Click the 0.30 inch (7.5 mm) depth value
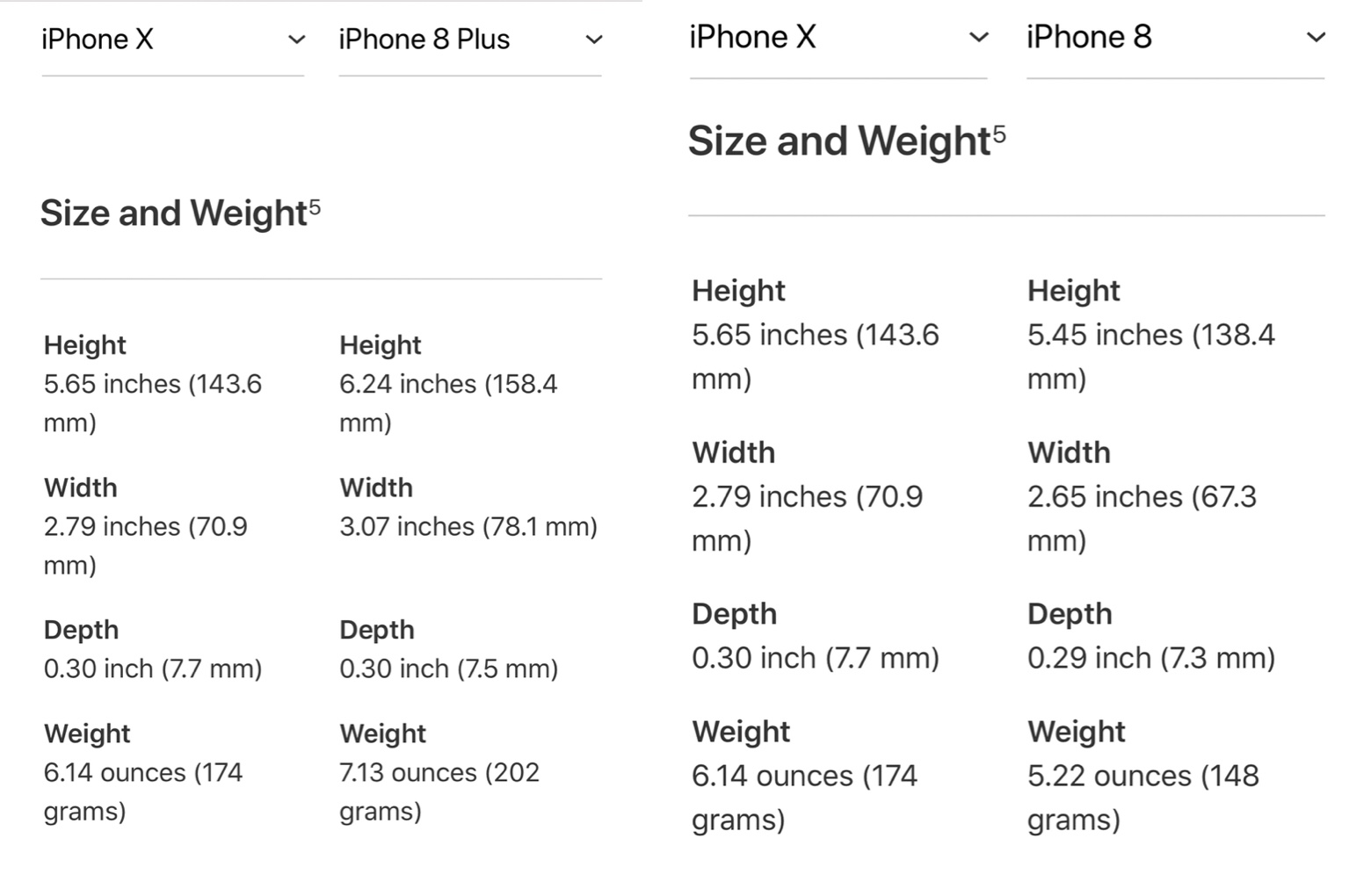The height and width of the screenshot is (896, 1371). click(449, 668)
